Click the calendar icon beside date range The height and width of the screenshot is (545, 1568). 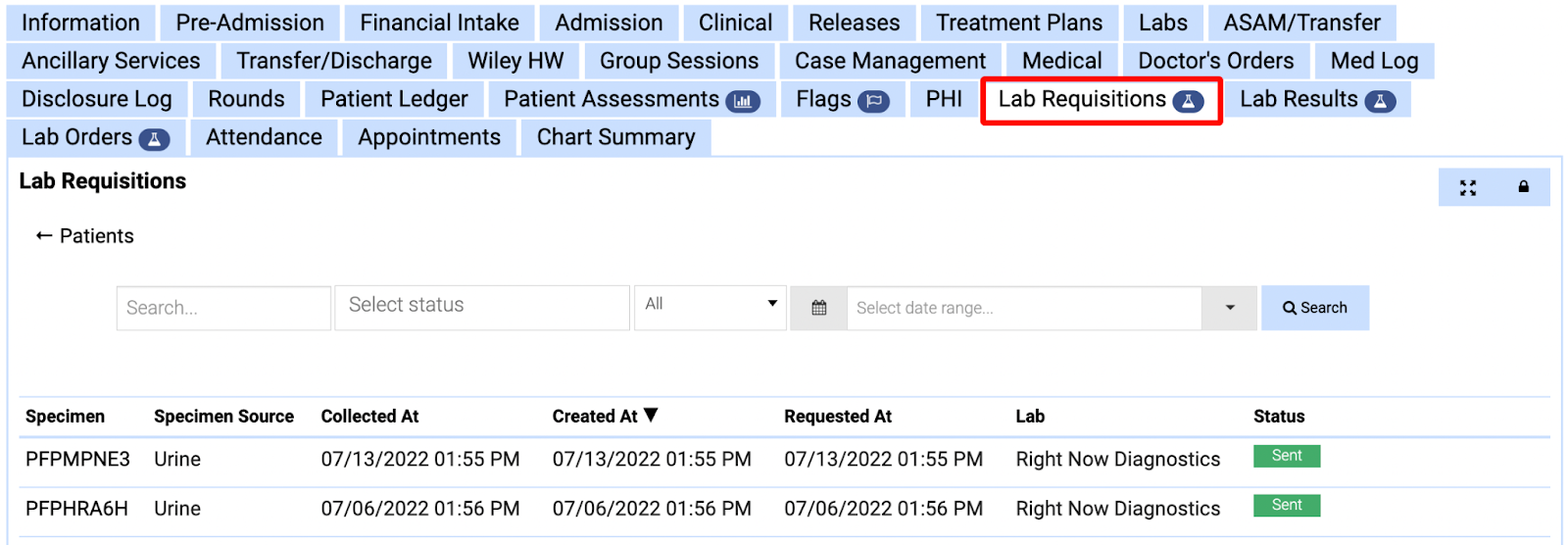pyautogui.click(x=819, y=308)
